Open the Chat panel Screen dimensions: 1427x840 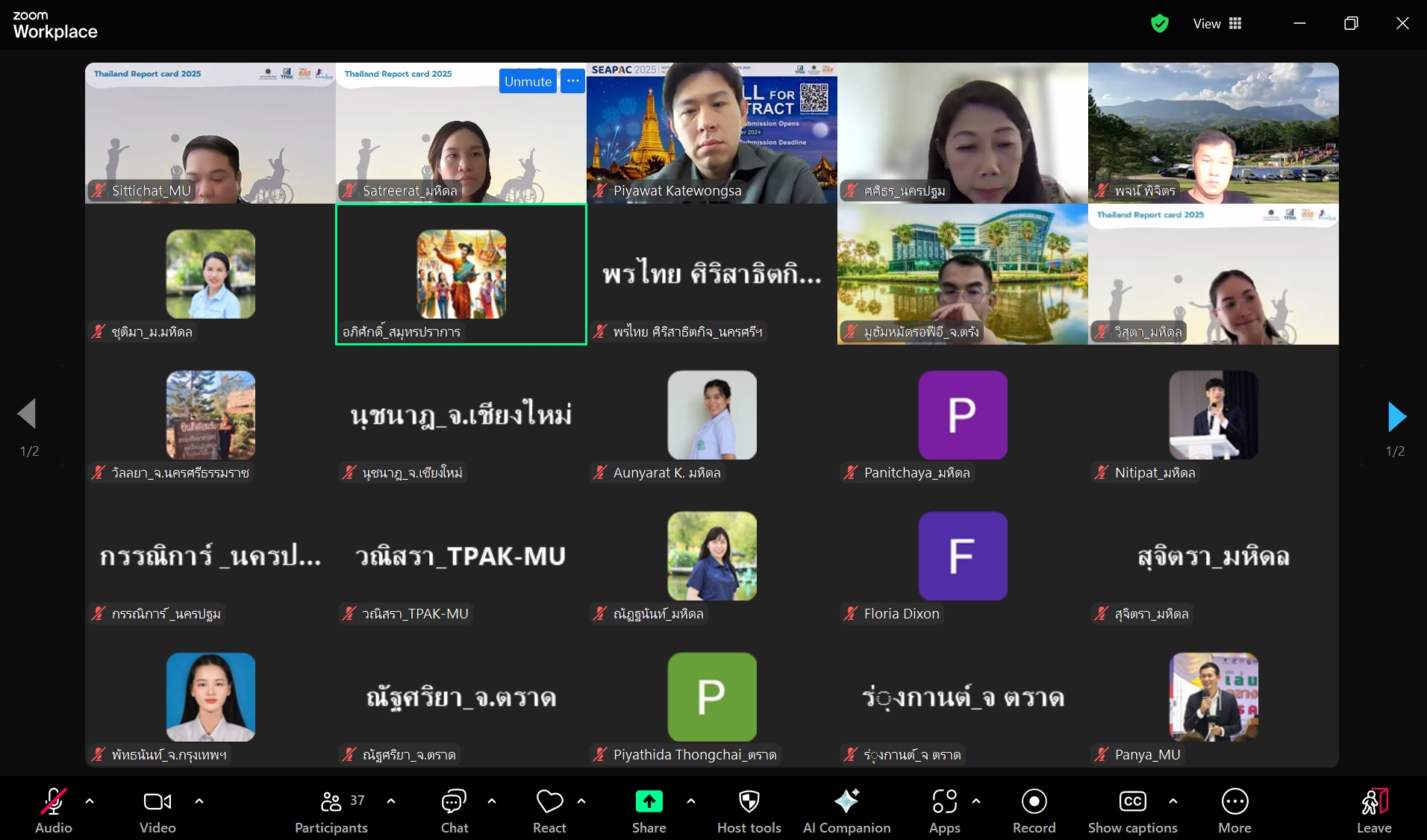click(454, 811)
